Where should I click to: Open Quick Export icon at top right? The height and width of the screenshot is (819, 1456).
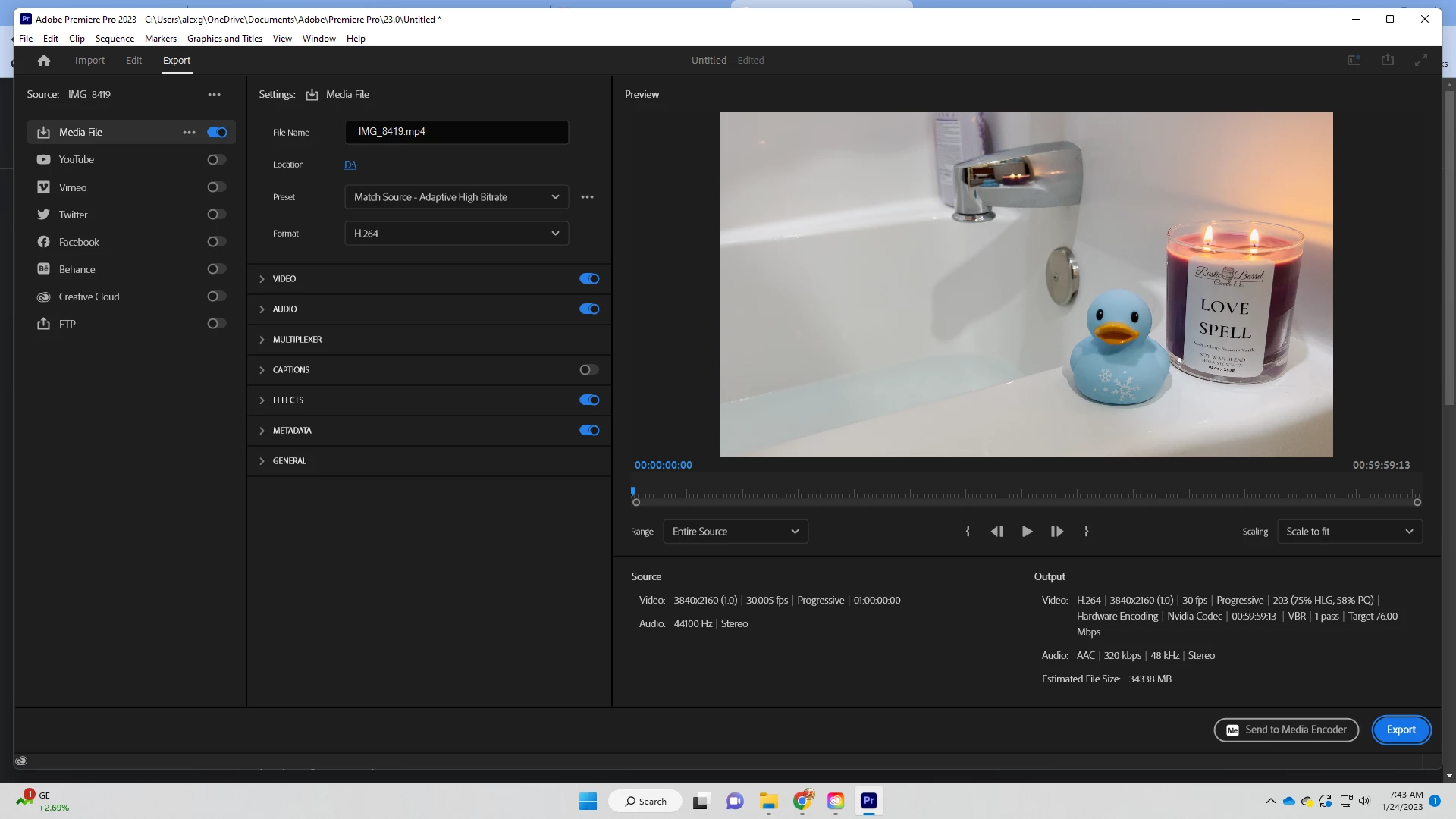tap(1387, 60)
